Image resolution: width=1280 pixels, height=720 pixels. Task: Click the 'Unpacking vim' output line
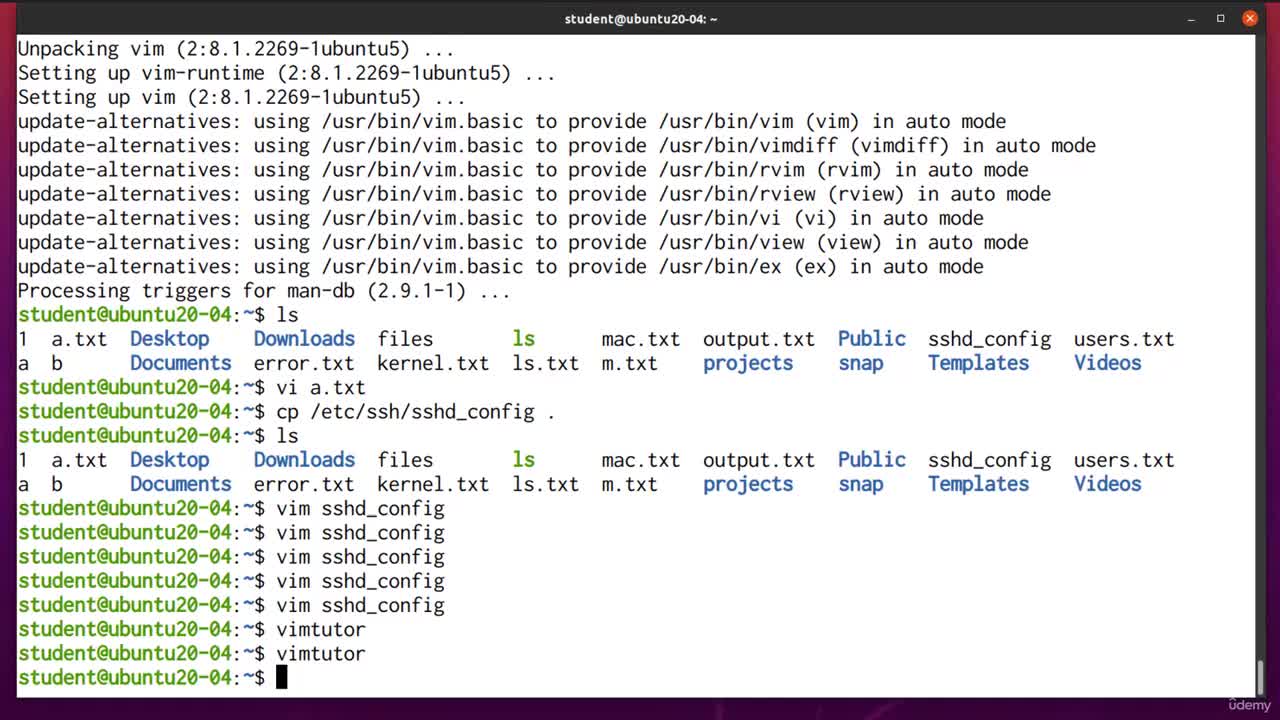point(236,49)
